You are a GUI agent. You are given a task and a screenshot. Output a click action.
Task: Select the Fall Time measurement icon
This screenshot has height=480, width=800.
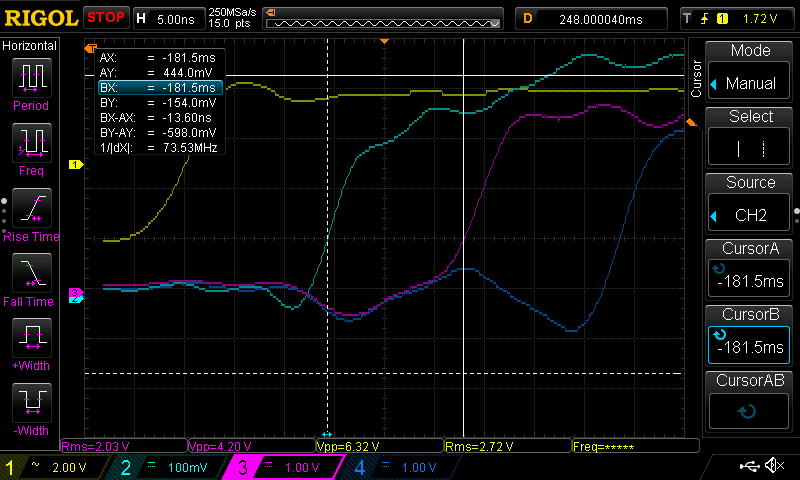[x=32, y=272]
